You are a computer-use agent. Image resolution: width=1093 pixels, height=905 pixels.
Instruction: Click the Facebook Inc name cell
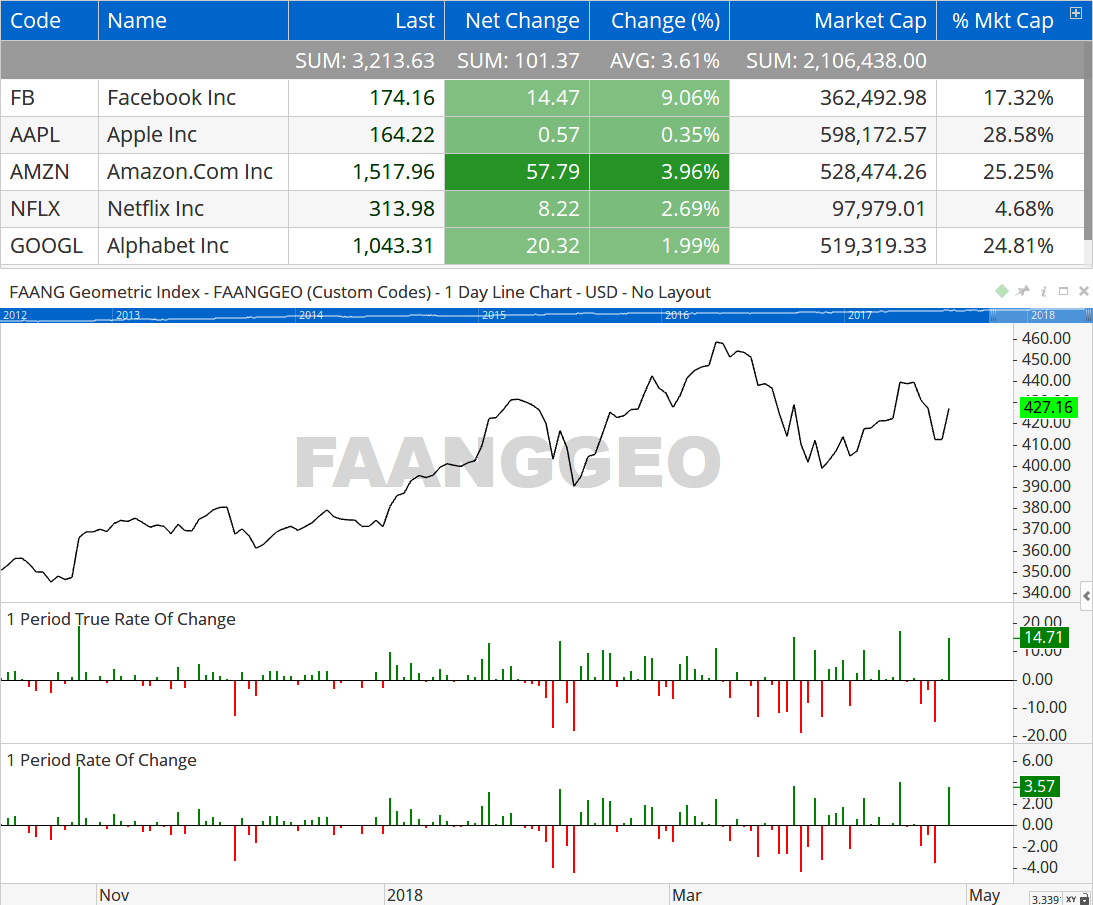coord(193,98)
